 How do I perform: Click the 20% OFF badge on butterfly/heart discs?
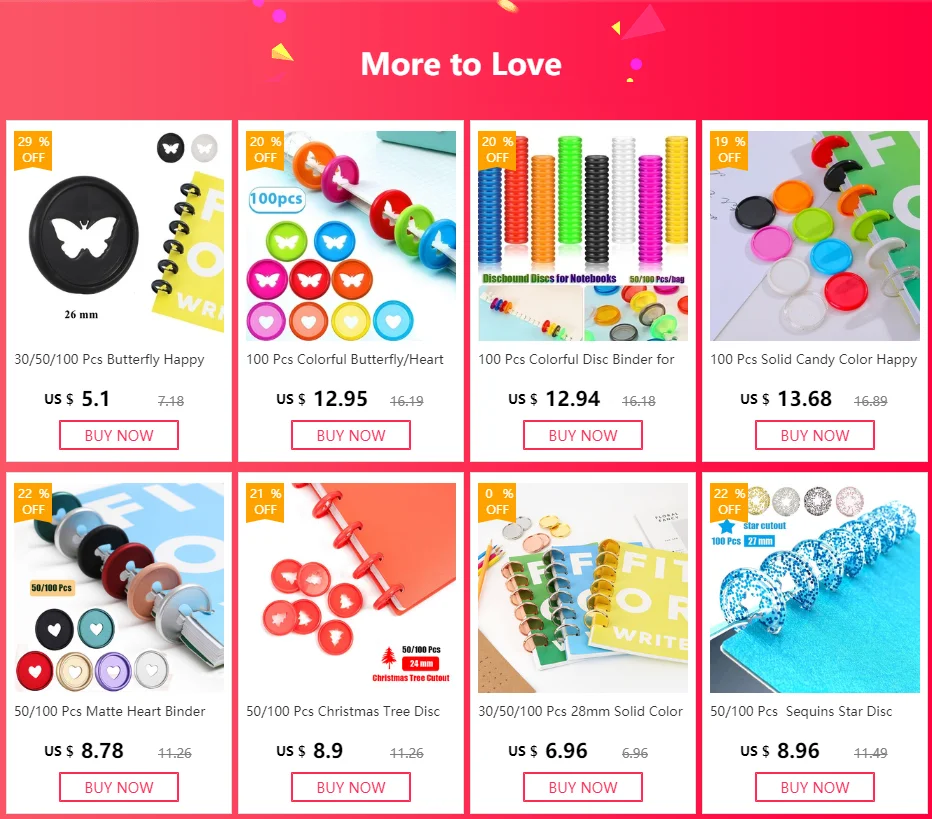(x=265, y=150)
